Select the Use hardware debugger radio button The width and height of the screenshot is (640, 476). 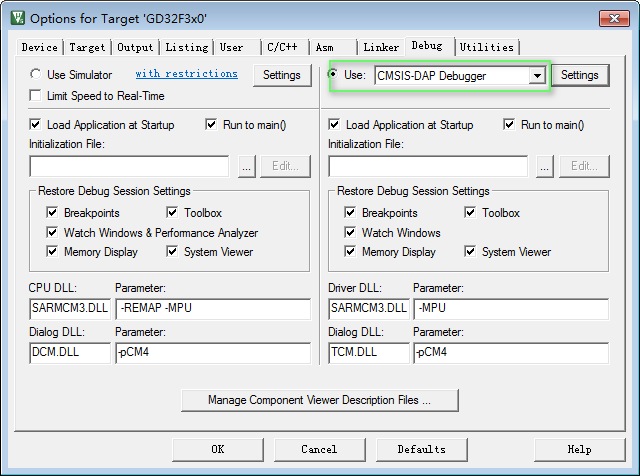point(333,74)
